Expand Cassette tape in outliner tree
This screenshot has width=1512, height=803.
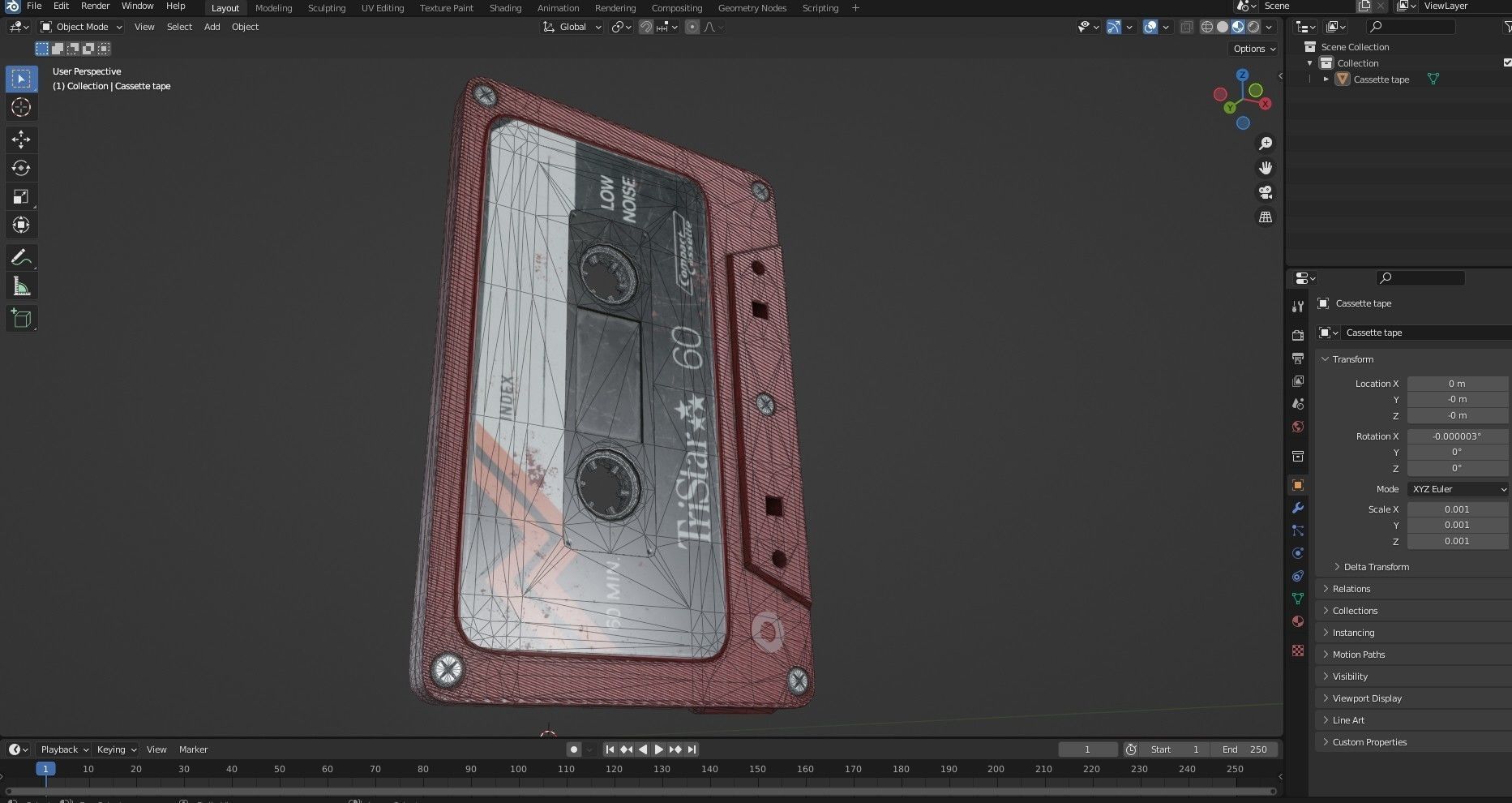coord(1326,79)
